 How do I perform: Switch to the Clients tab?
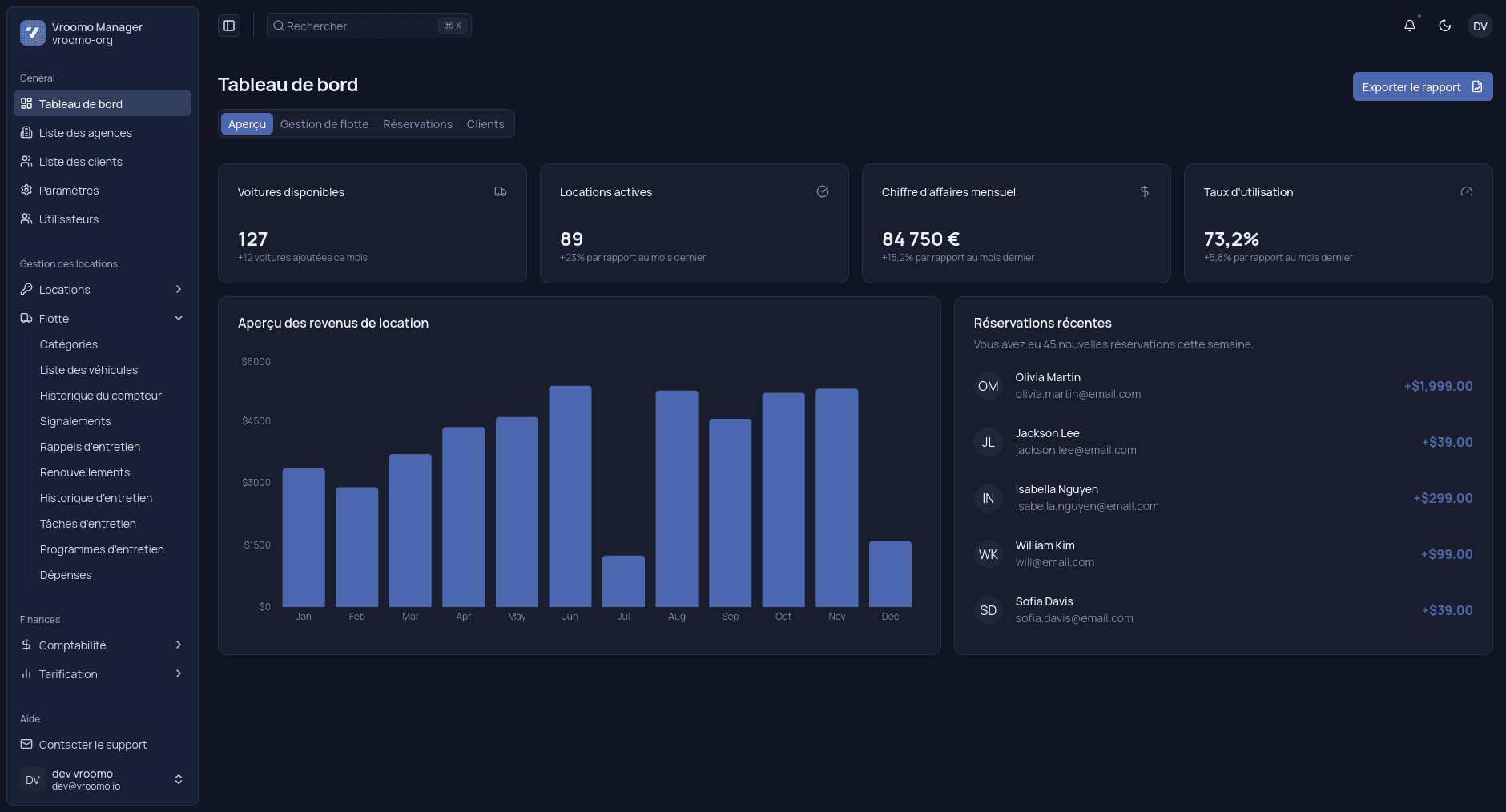(485, 123)
